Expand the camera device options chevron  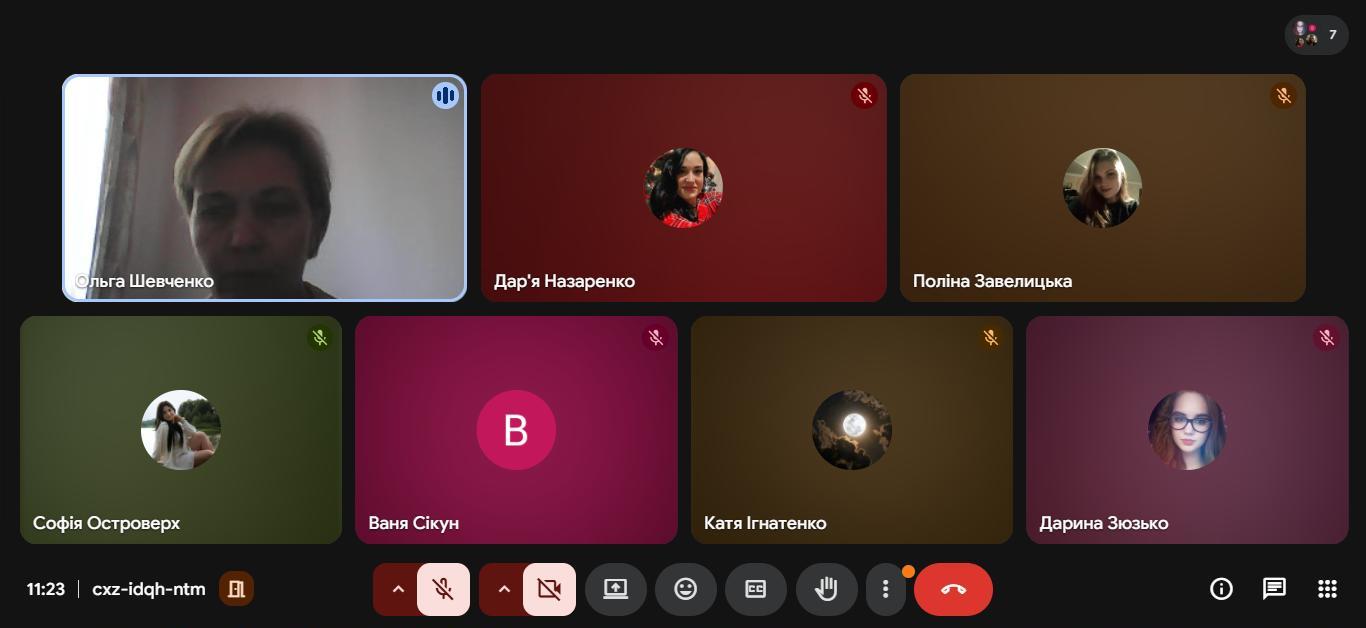[503, 589]
